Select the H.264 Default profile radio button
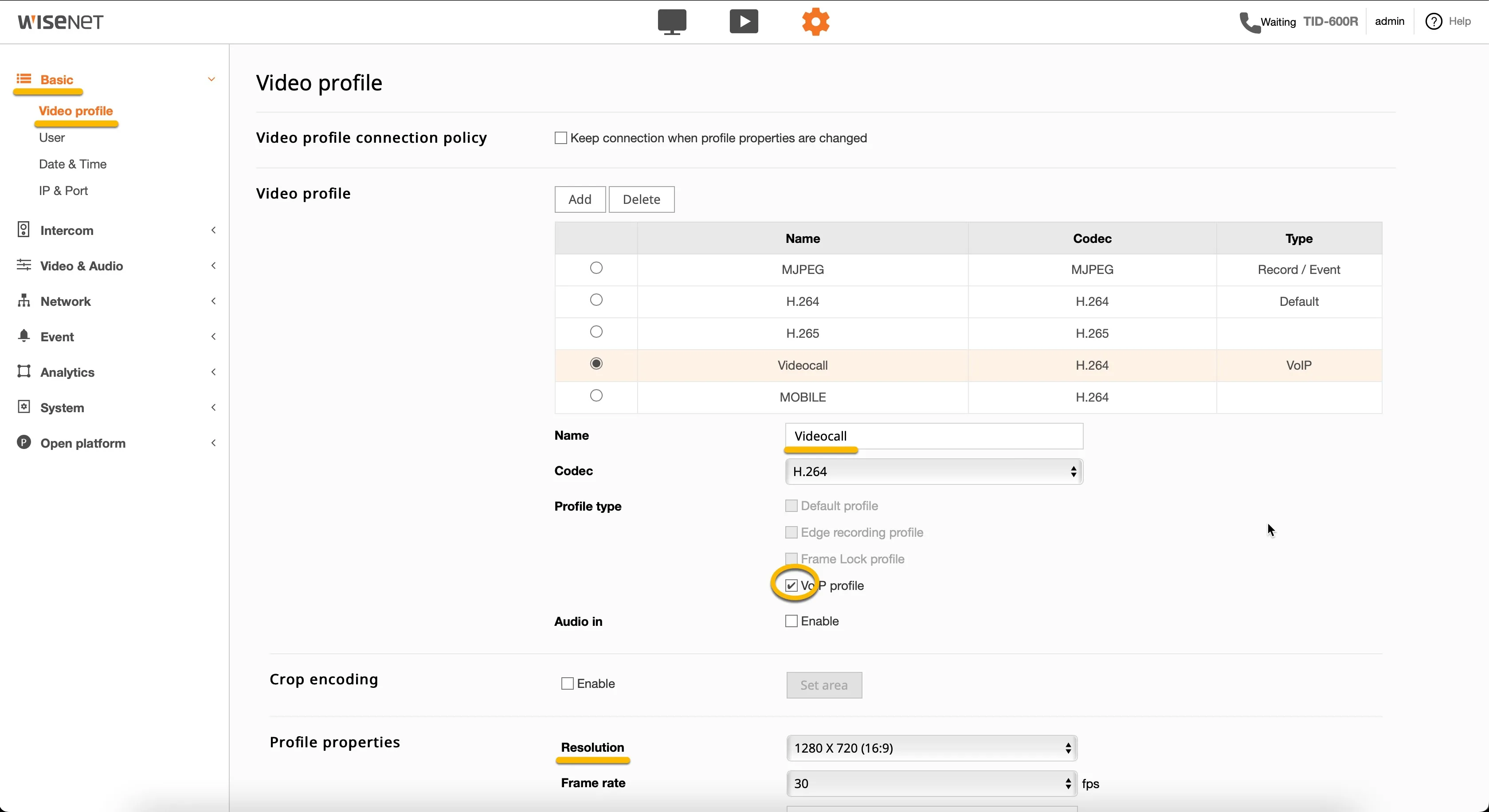Image resolution: width=1489 pixels, height=812 pixels. [596, 300]
